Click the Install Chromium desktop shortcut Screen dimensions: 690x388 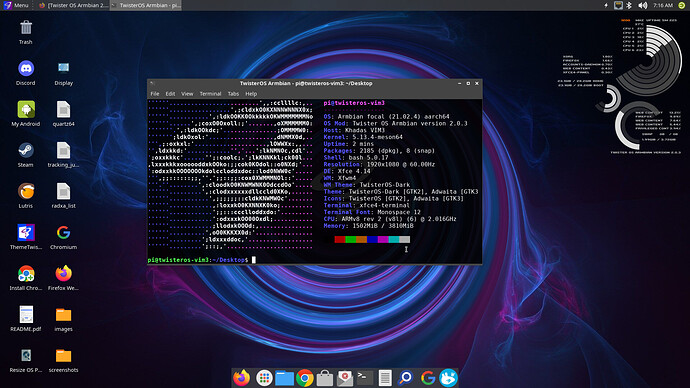26,274
